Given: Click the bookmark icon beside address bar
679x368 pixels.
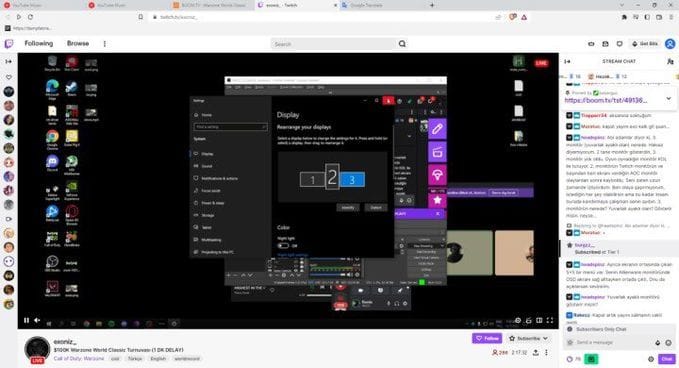Looking at the screenshot, I should (x=140, y=17).
